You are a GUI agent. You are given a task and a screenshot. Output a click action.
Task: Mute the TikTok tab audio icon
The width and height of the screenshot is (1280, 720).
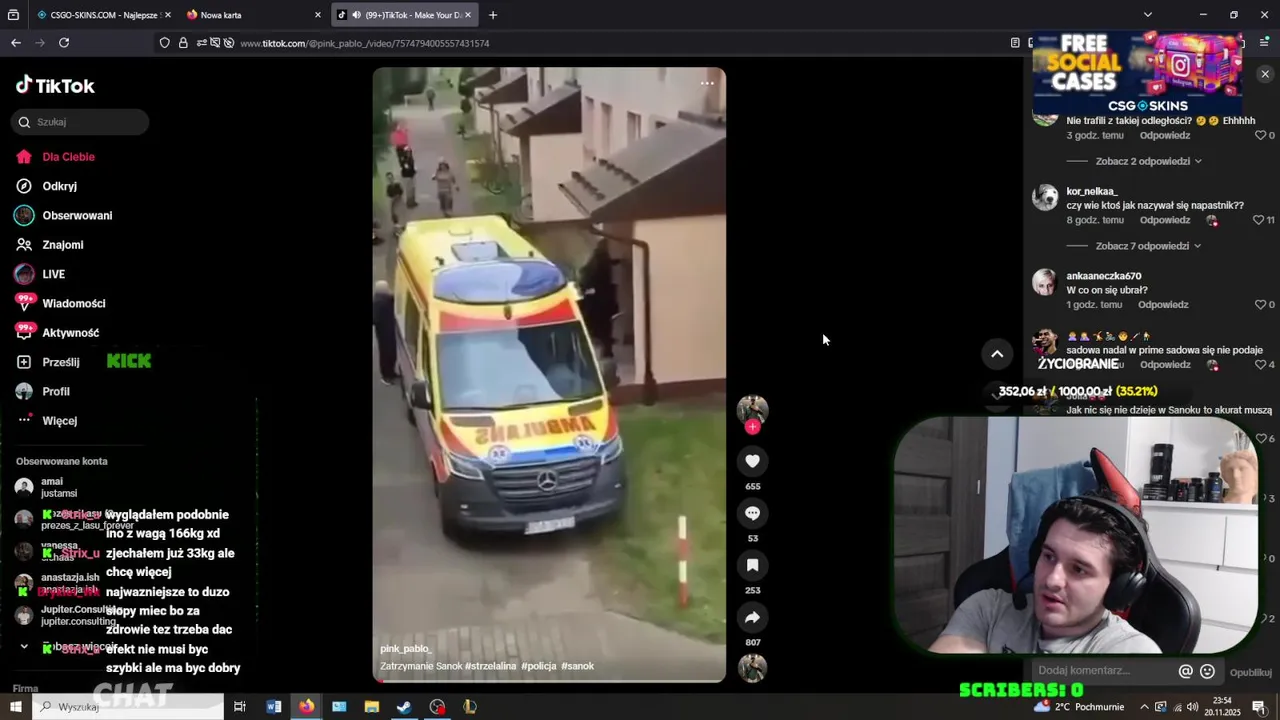pos(357,15)
